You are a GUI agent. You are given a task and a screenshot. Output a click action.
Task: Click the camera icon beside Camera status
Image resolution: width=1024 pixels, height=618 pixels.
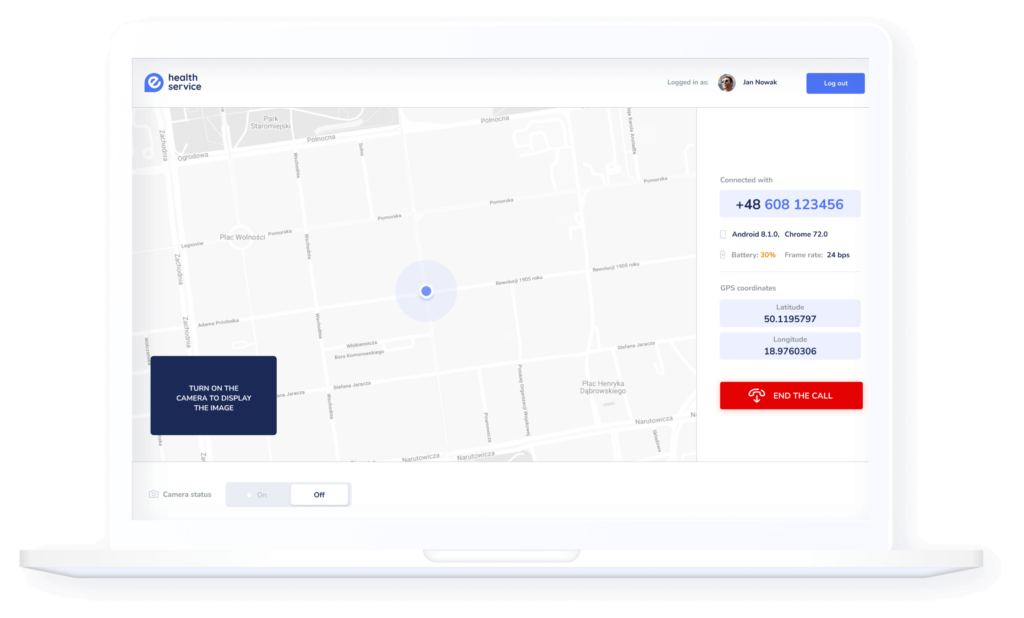click(x=153, y=494)
